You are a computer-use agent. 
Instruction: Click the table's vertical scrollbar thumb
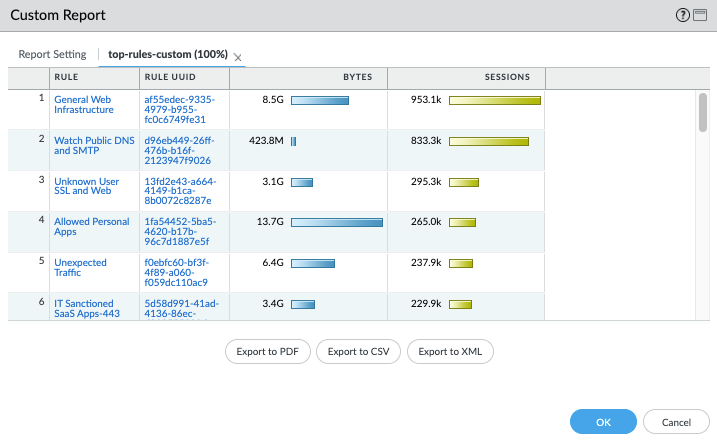703,111
